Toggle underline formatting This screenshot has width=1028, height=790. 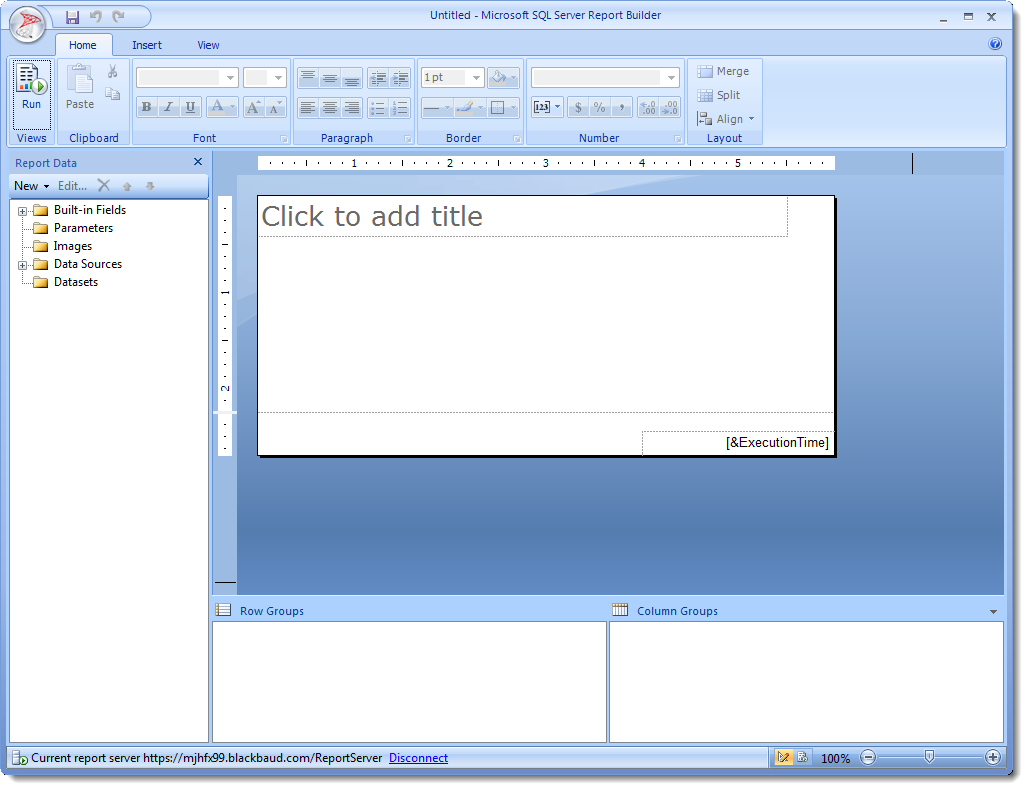click(x=190, y=107)
